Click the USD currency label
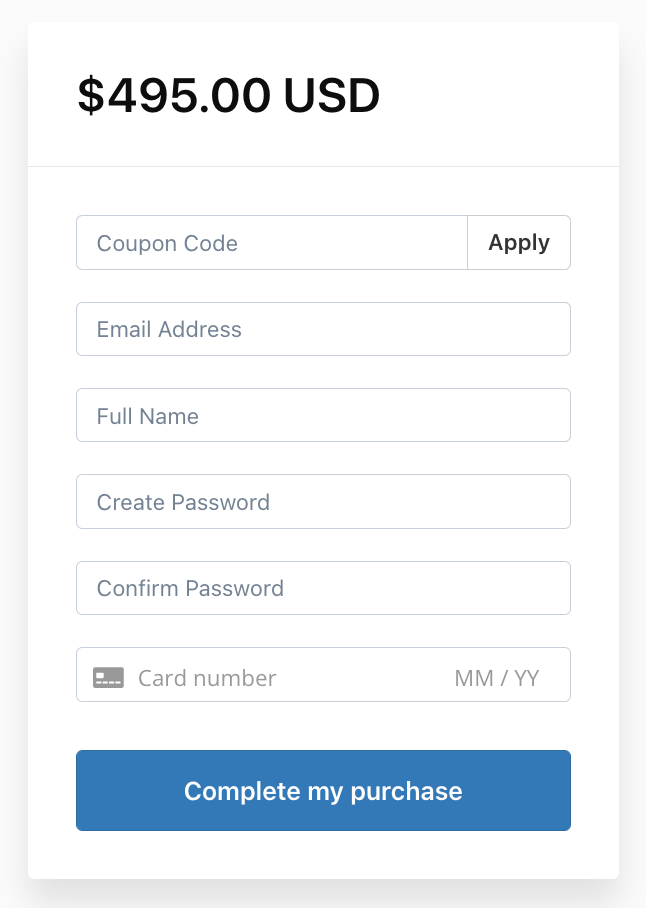This screenshot has width=646, height=908. (x=331, y=97)
